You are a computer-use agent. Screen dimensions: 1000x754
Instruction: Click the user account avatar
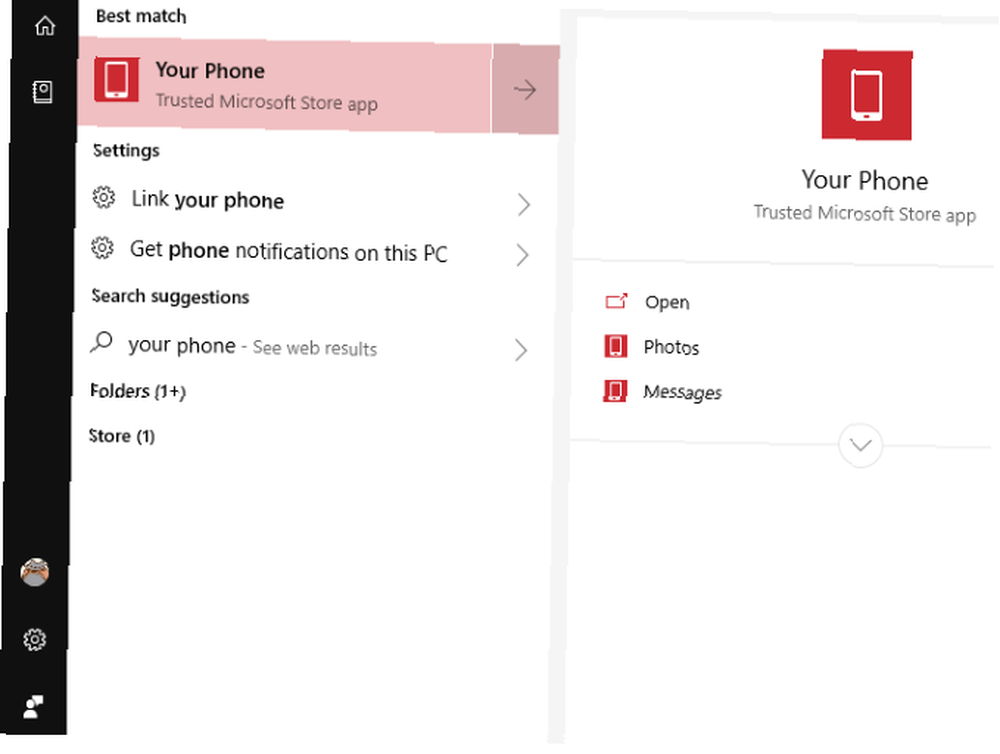35,572
